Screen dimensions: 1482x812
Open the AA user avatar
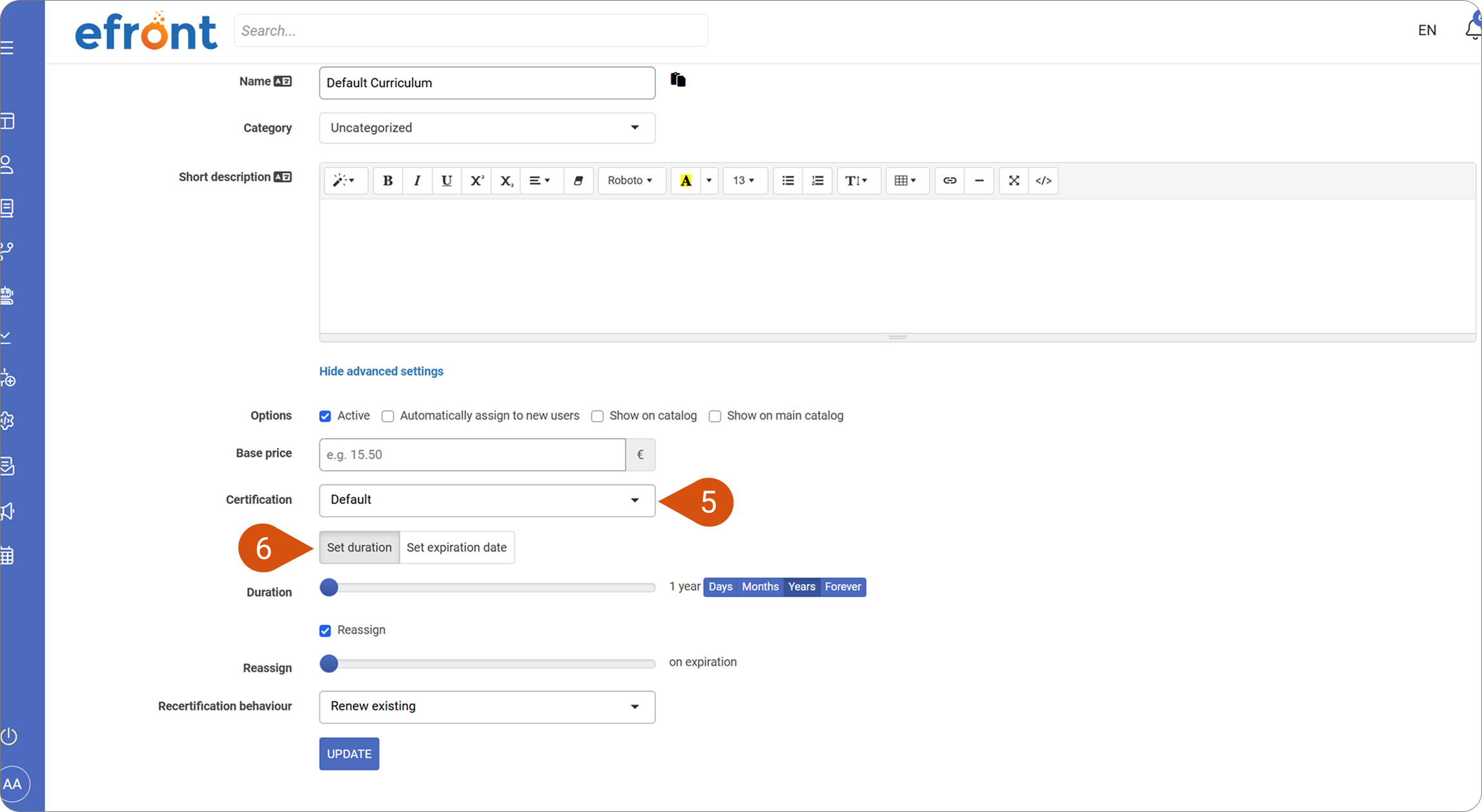13,784
